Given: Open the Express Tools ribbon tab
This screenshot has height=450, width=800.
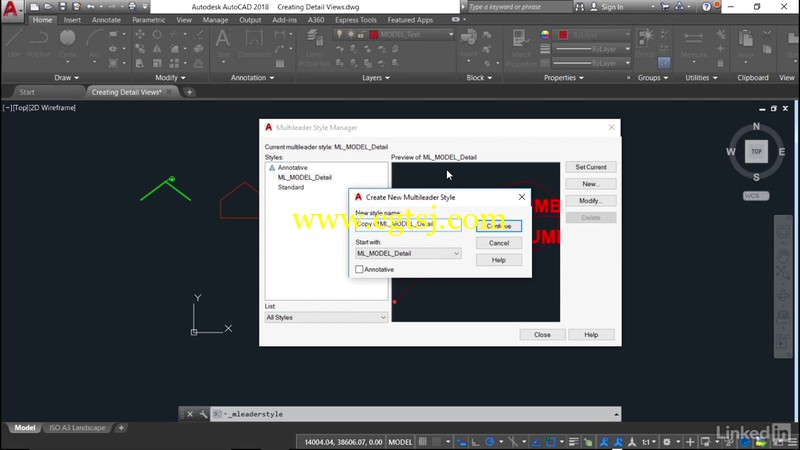Looking at the screenshot, I should pos(356,20).
